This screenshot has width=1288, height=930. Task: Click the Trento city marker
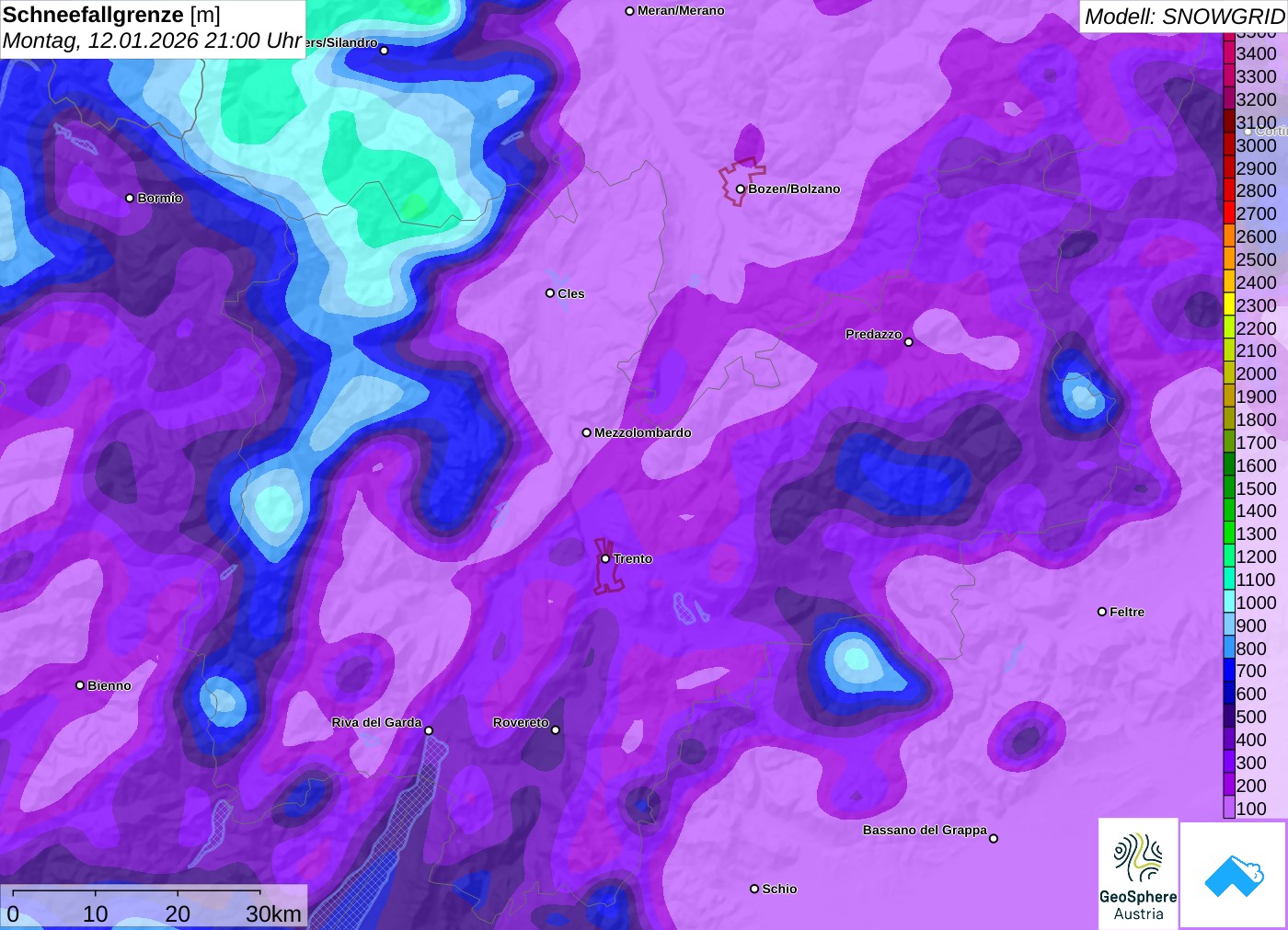point(605,558)
